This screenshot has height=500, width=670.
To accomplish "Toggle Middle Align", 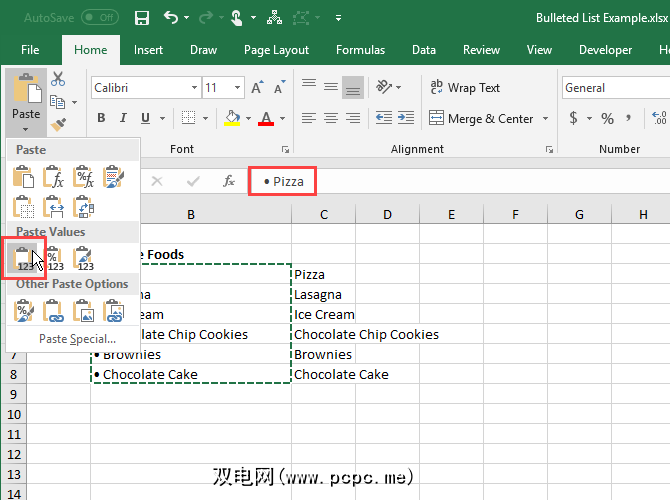I will tap(331, 87).
